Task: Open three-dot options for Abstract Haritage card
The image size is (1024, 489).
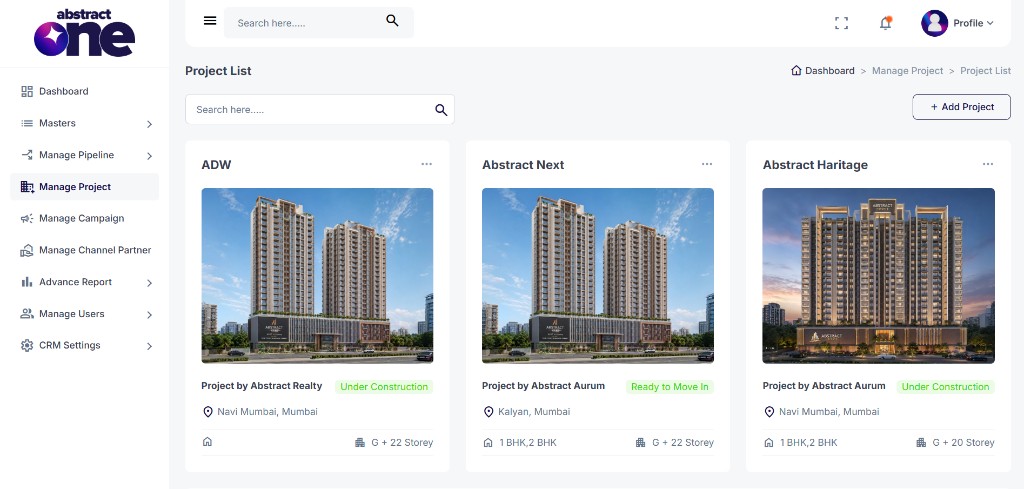Action: [988, 164]
